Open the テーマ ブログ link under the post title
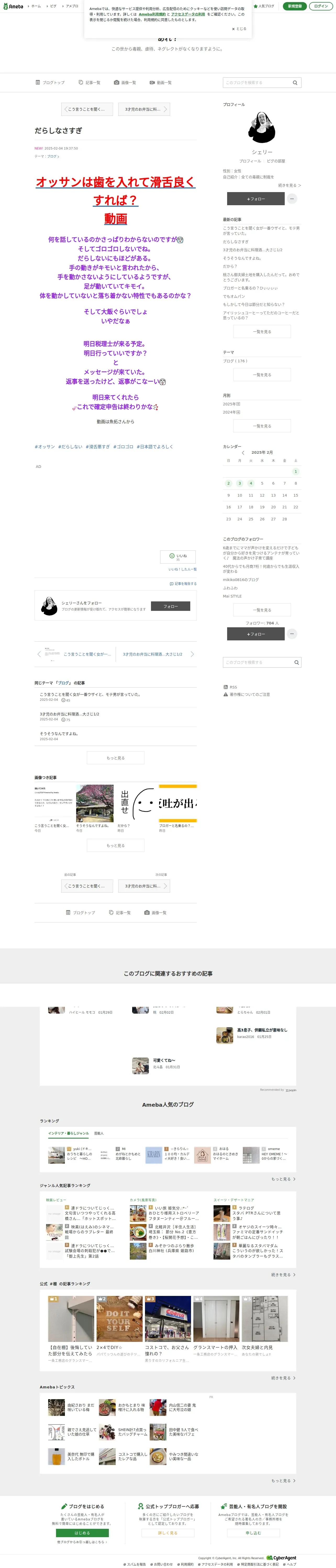336x1568 pixels. pyautogui.click(x=53, y=157)
